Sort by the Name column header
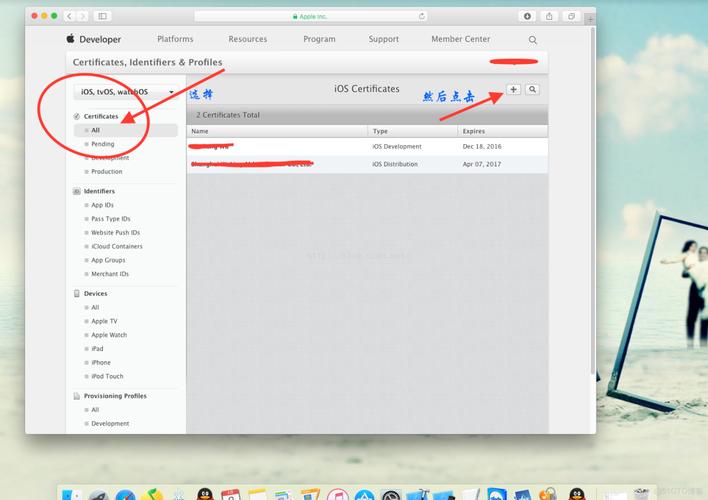Viewport: 708px width, 500px height. (x=277, y=131)
